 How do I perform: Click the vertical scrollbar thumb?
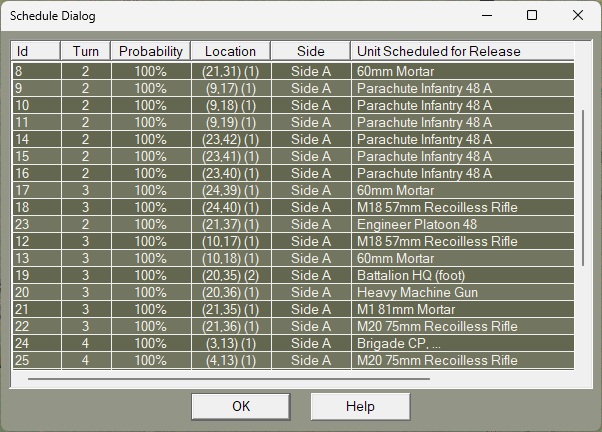click(x=583, y=188)
